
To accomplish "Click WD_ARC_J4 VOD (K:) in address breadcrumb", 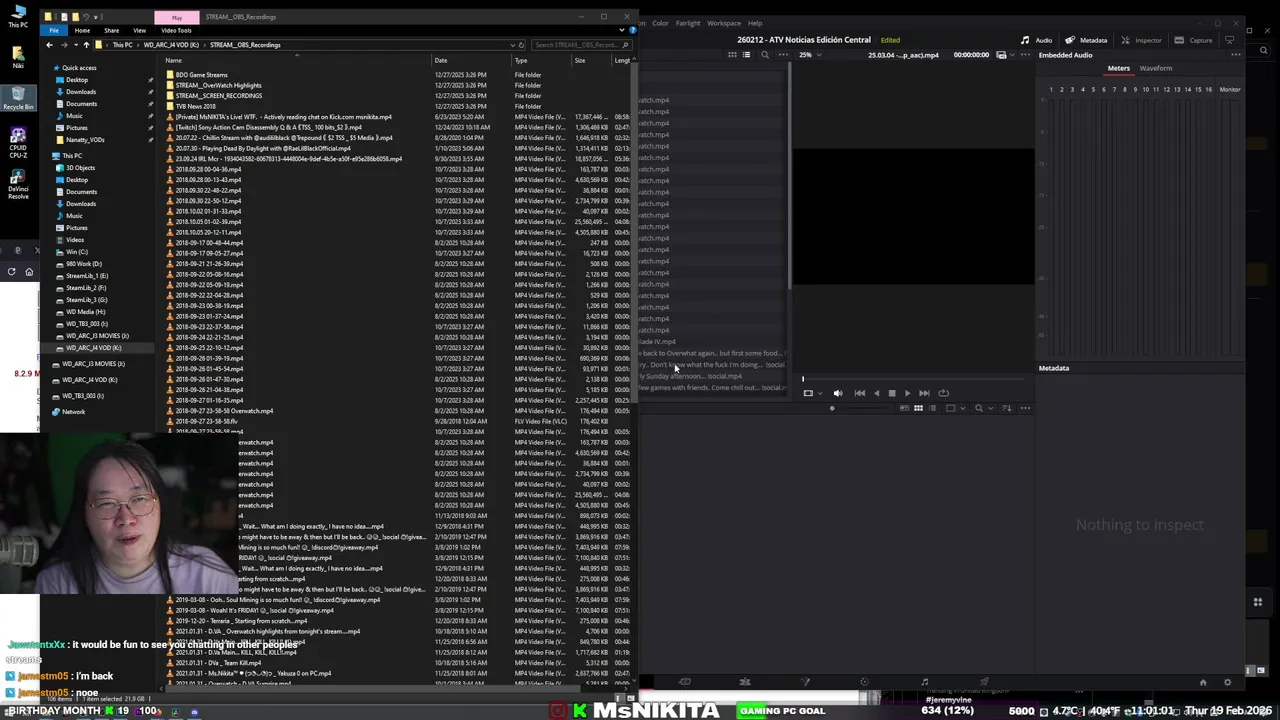I will pos(171,45).
